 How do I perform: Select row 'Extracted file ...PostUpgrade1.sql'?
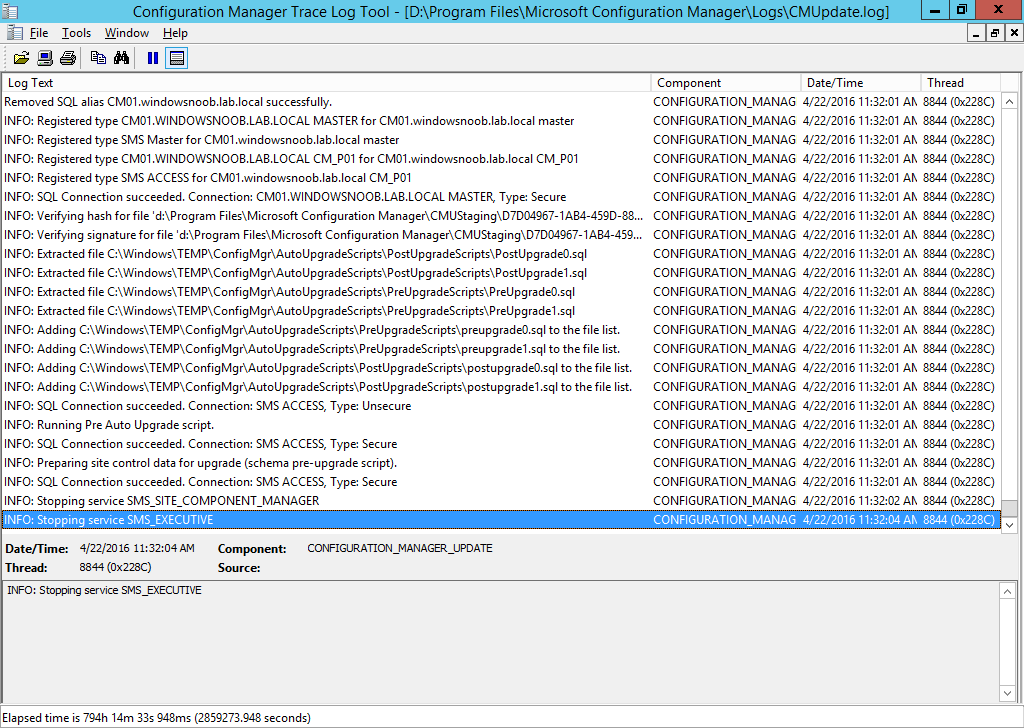502,272
